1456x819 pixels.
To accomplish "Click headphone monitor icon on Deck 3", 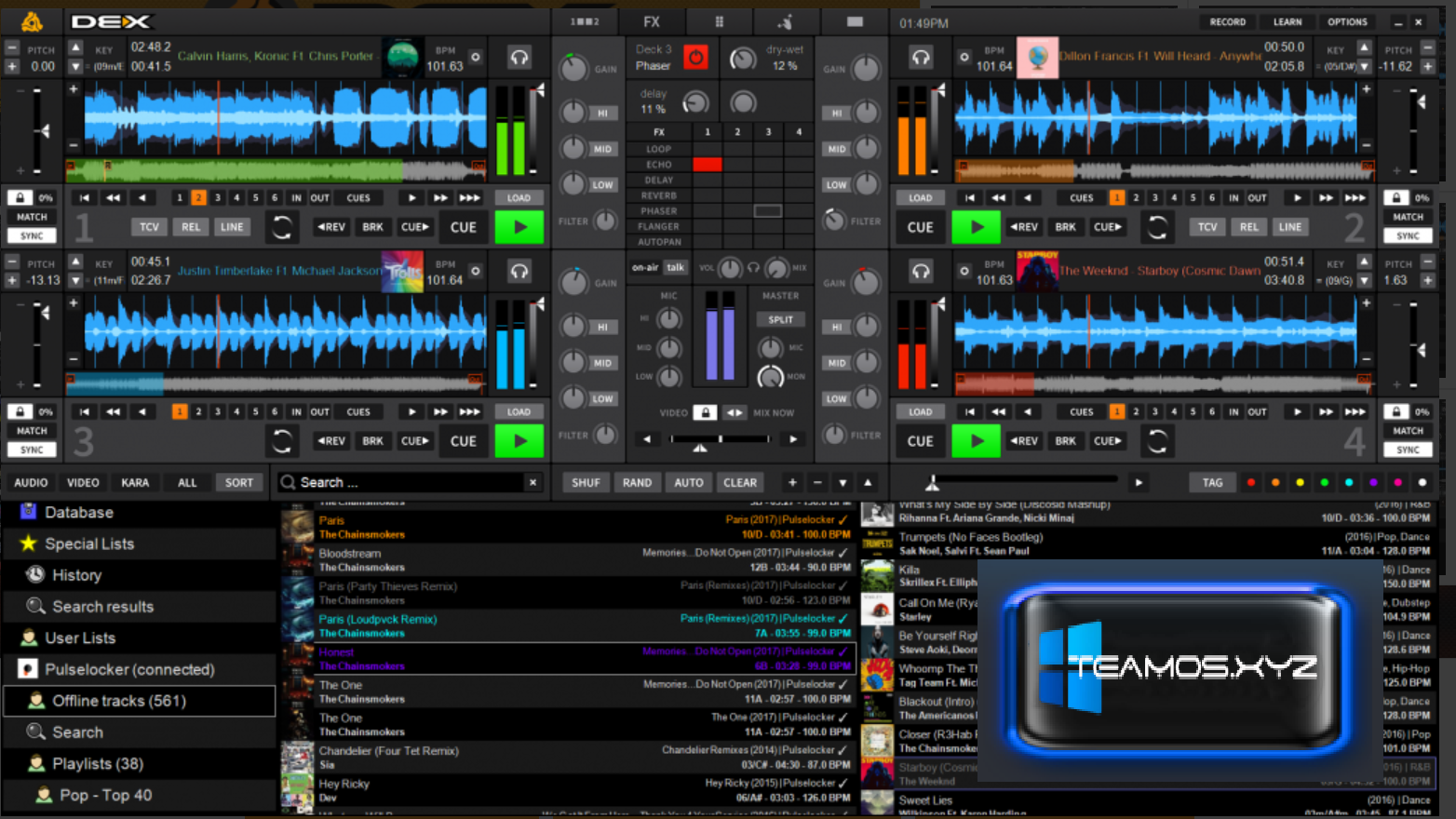I will [519, 272].
